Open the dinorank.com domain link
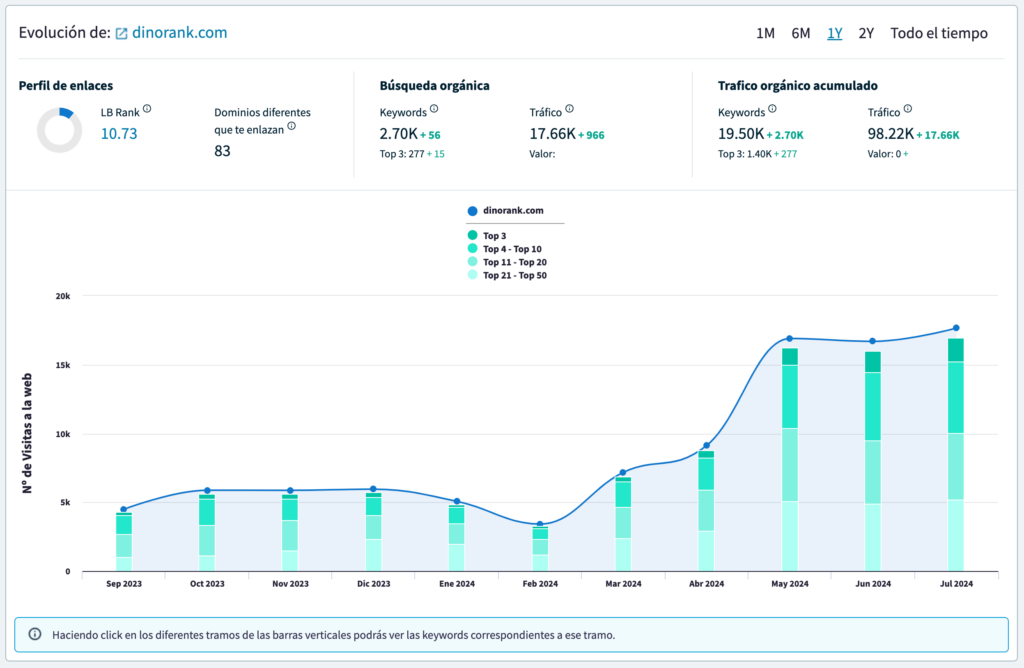 pos(179,33)
